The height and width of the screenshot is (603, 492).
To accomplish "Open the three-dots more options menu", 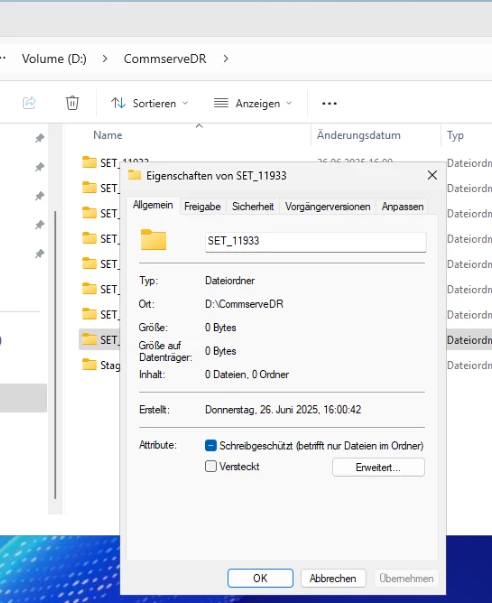I will (x=329, y=103).
